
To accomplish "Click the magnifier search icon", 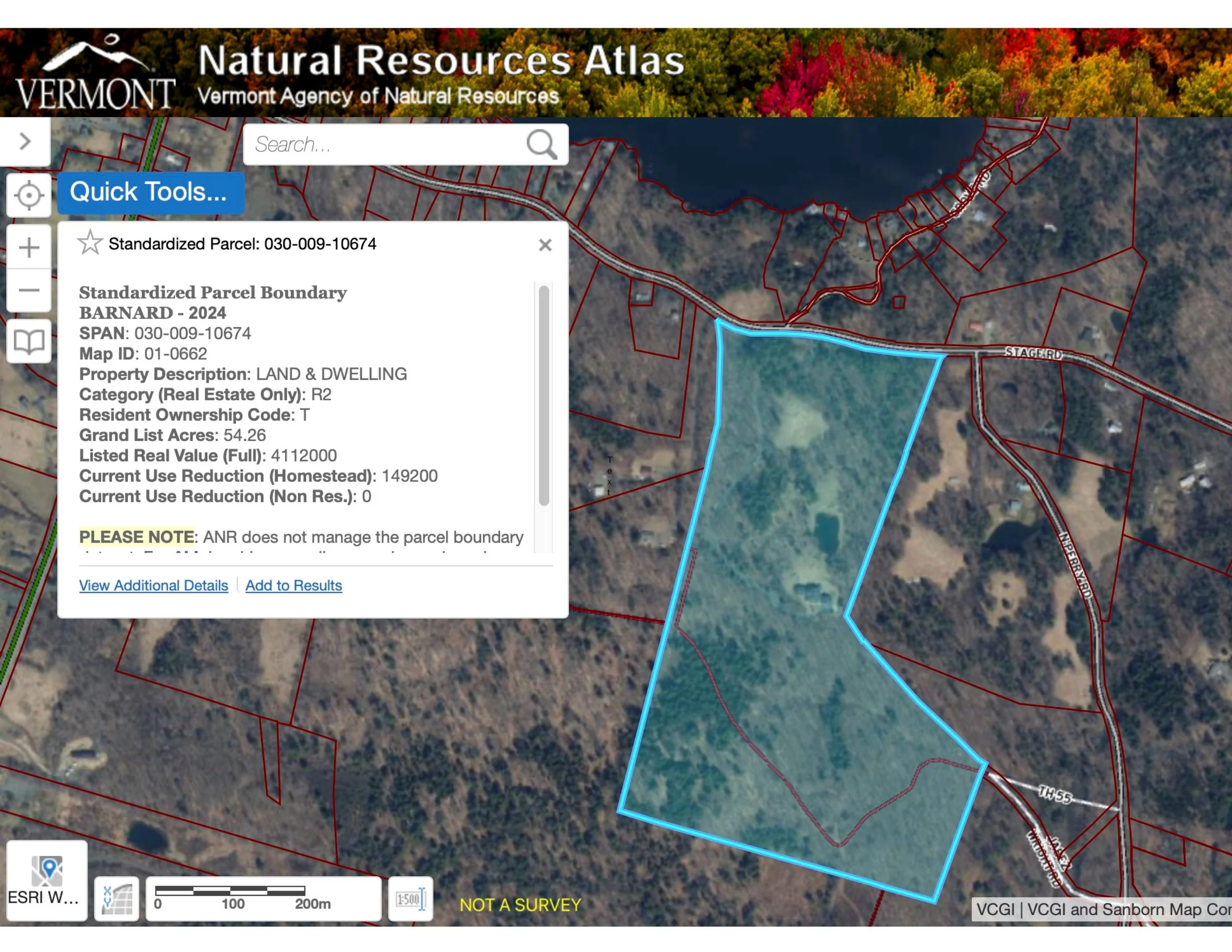I will point(541,144).
